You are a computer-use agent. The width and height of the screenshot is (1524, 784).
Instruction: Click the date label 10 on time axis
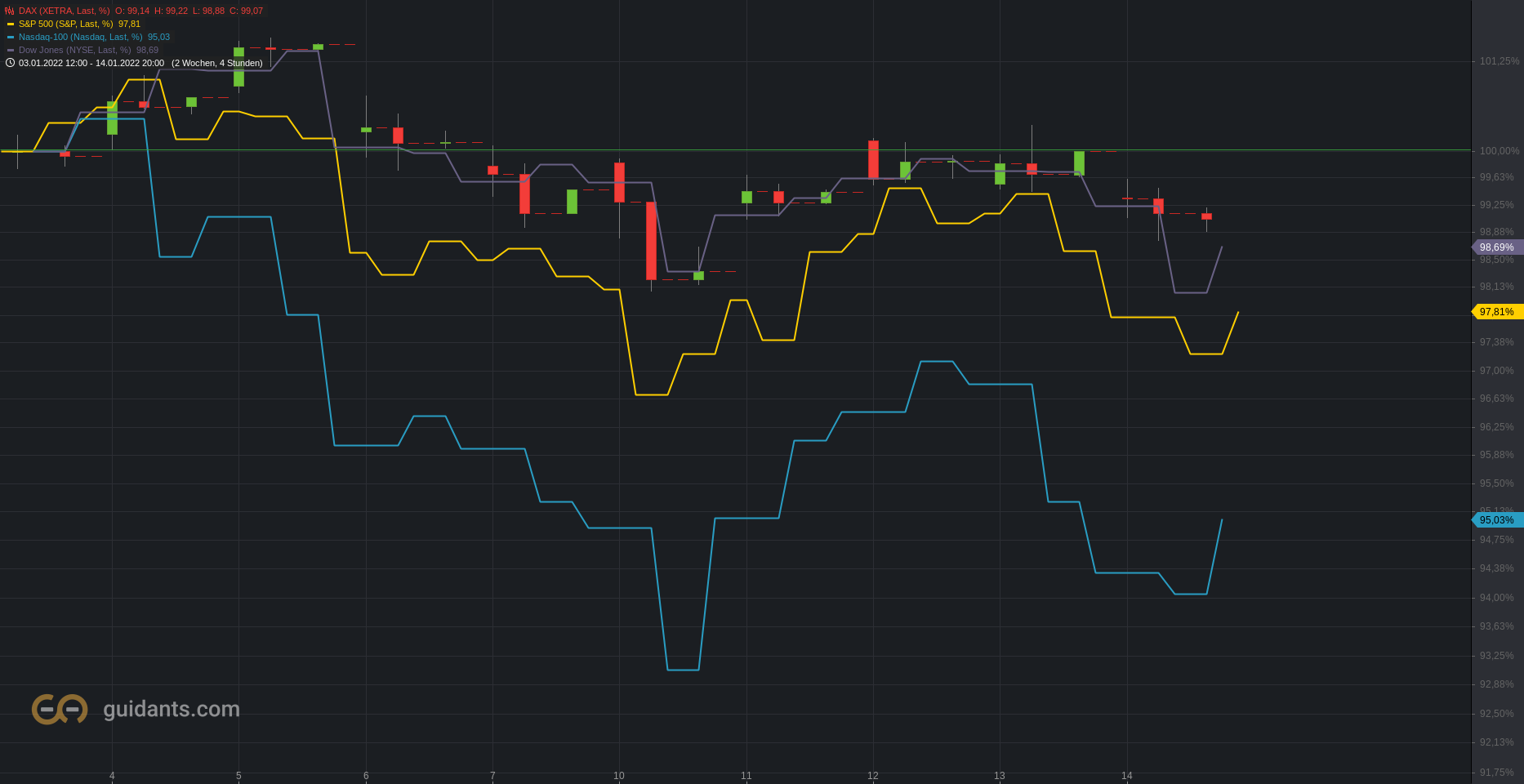point(619,776)
